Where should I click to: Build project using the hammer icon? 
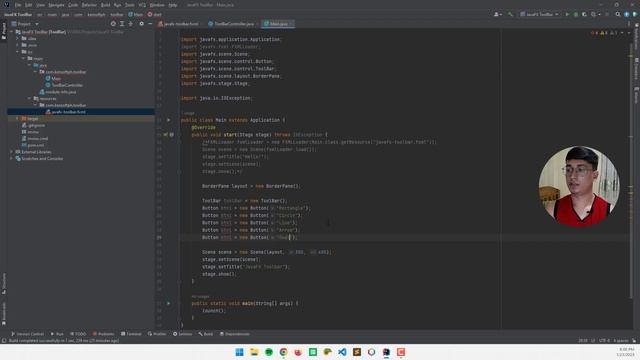tap(510, 14)
